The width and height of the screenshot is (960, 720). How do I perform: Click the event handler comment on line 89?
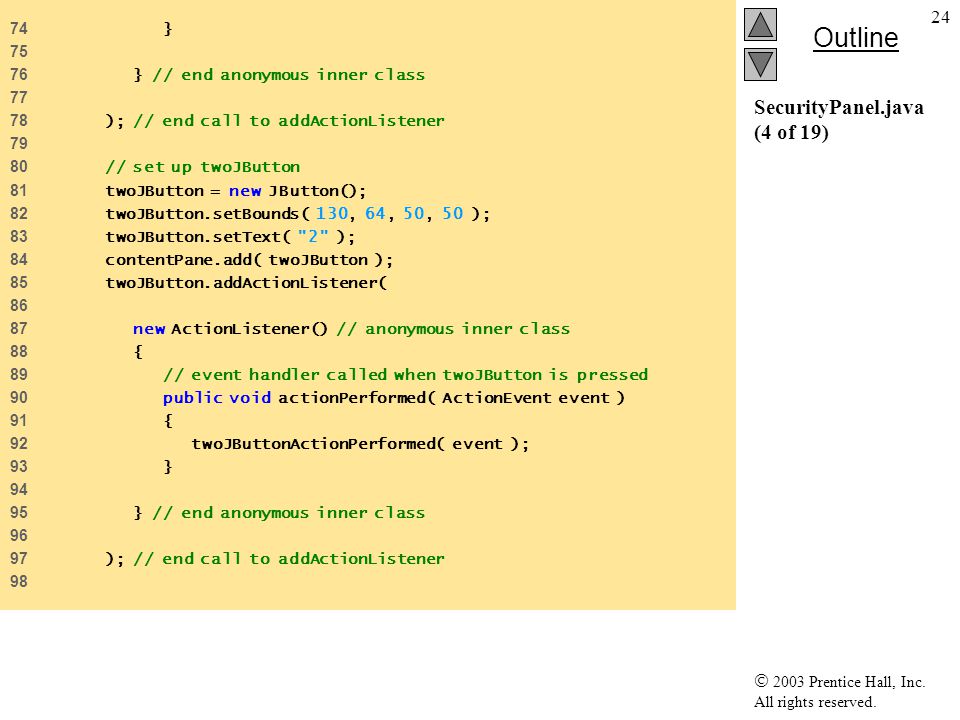pyautogui.click(x=405, y=375)
